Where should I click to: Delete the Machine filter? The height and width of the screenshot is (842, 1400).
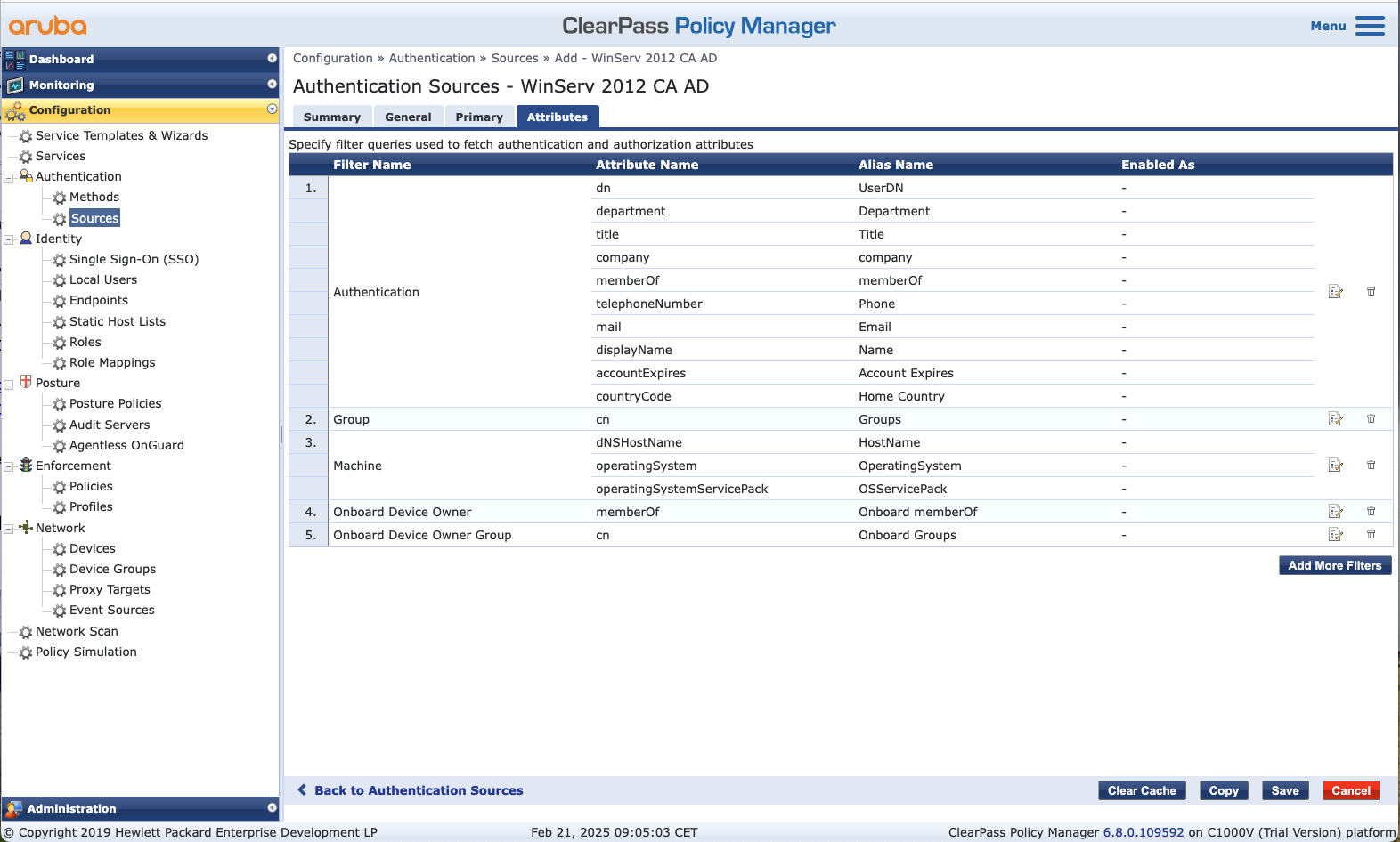click(x=1371, y=466)
